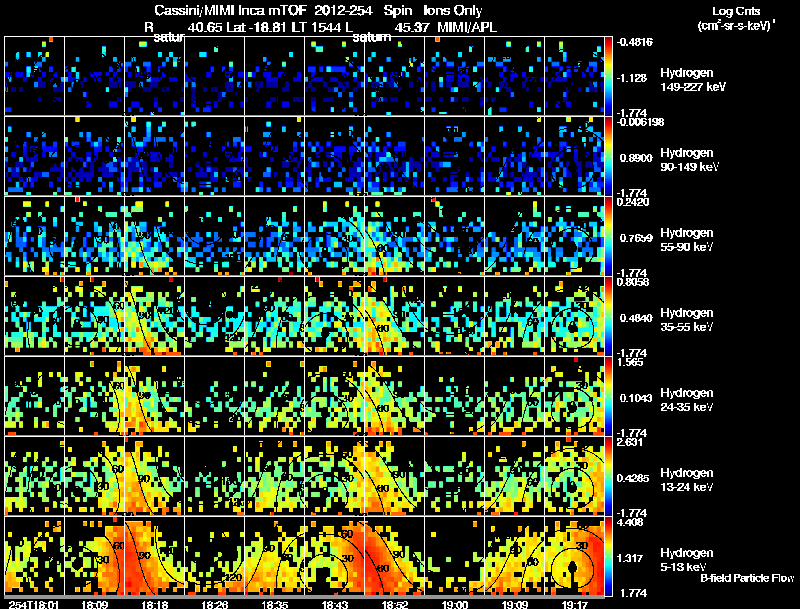Select the 13-24 keV image at 18:52
The image size is (800, 609).
(x=394, y=476)
